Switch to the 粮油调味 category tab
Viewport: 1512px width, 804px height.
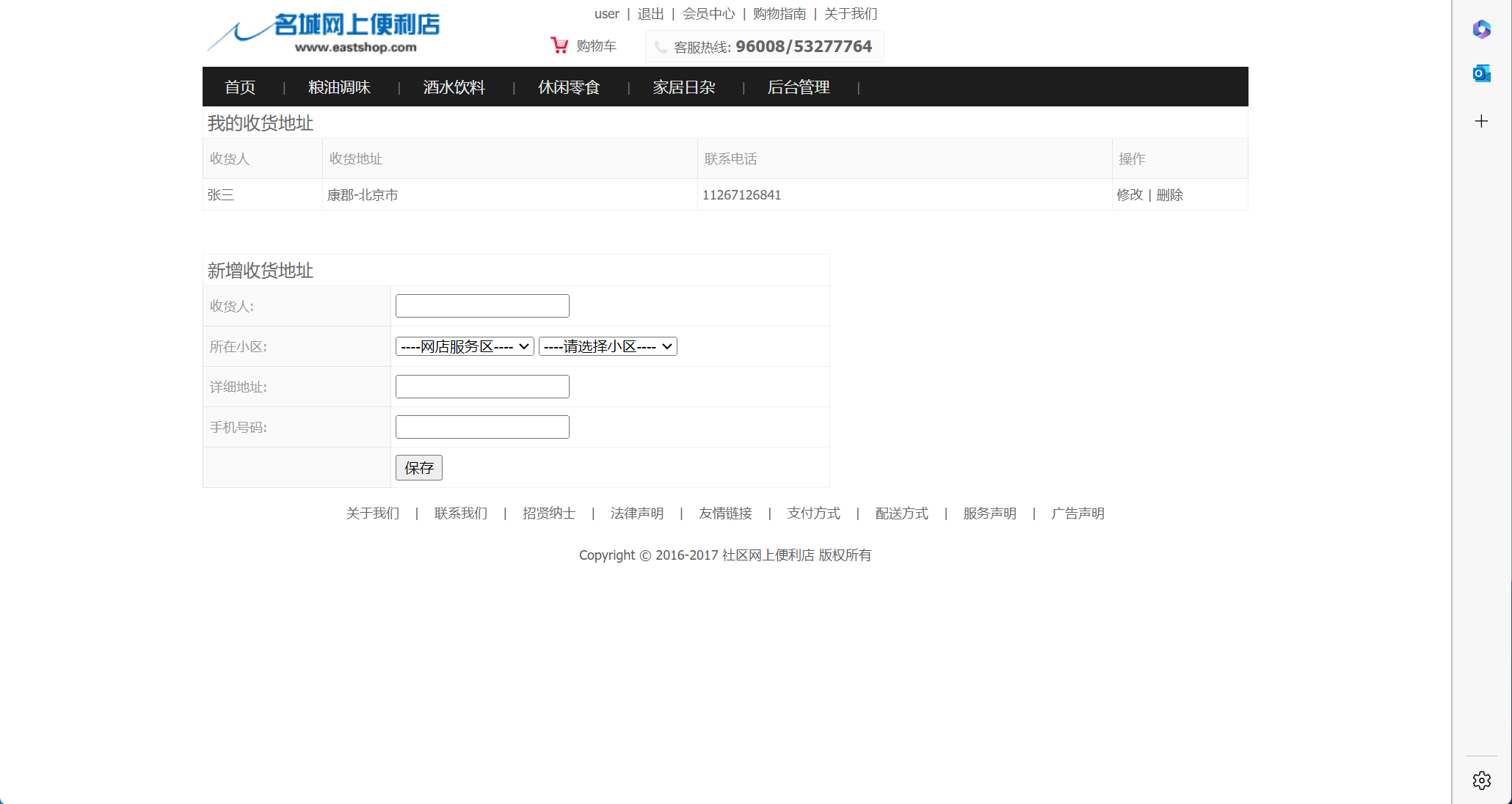339,87
